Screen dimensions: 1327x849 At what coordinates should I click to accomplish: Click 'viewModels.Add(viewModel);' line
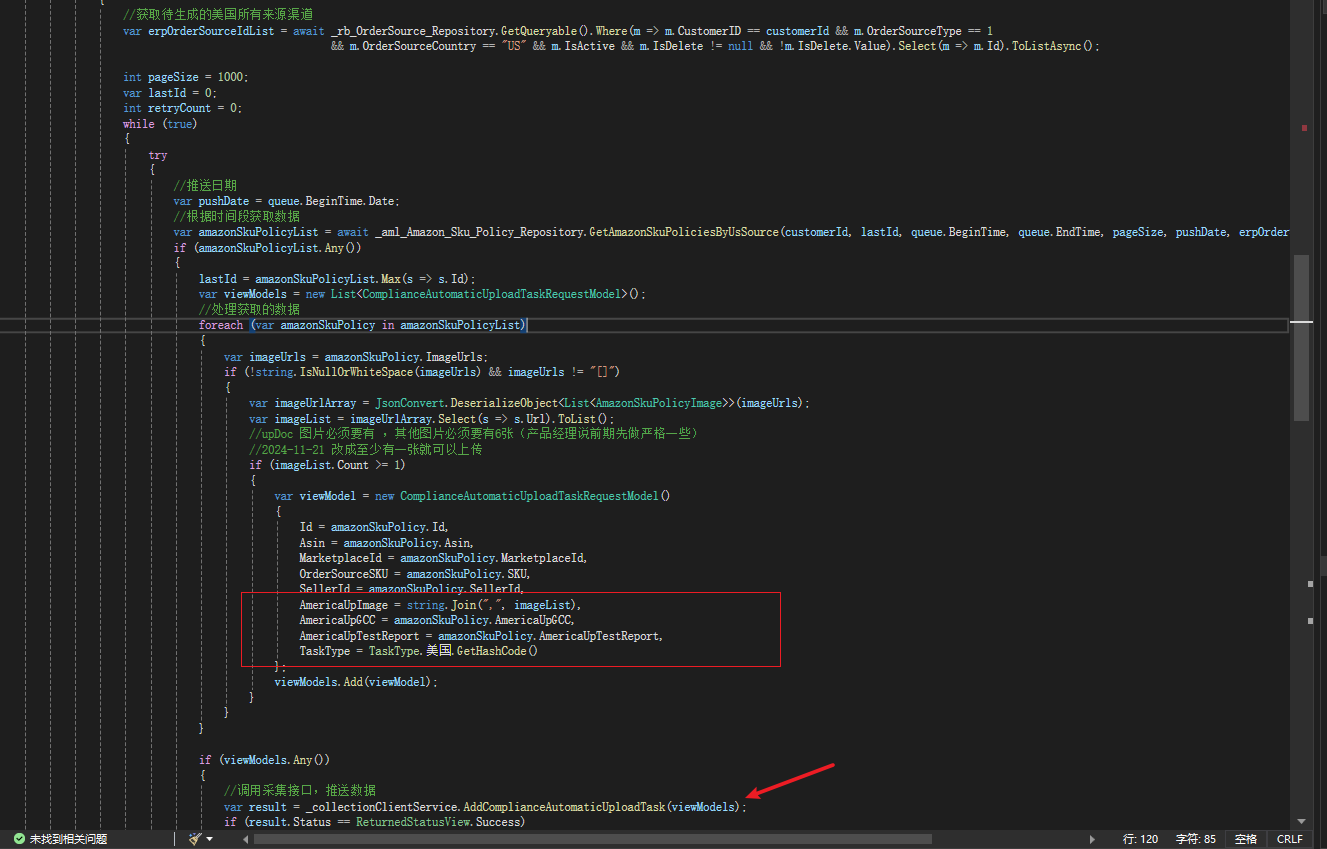click(356, 682)
